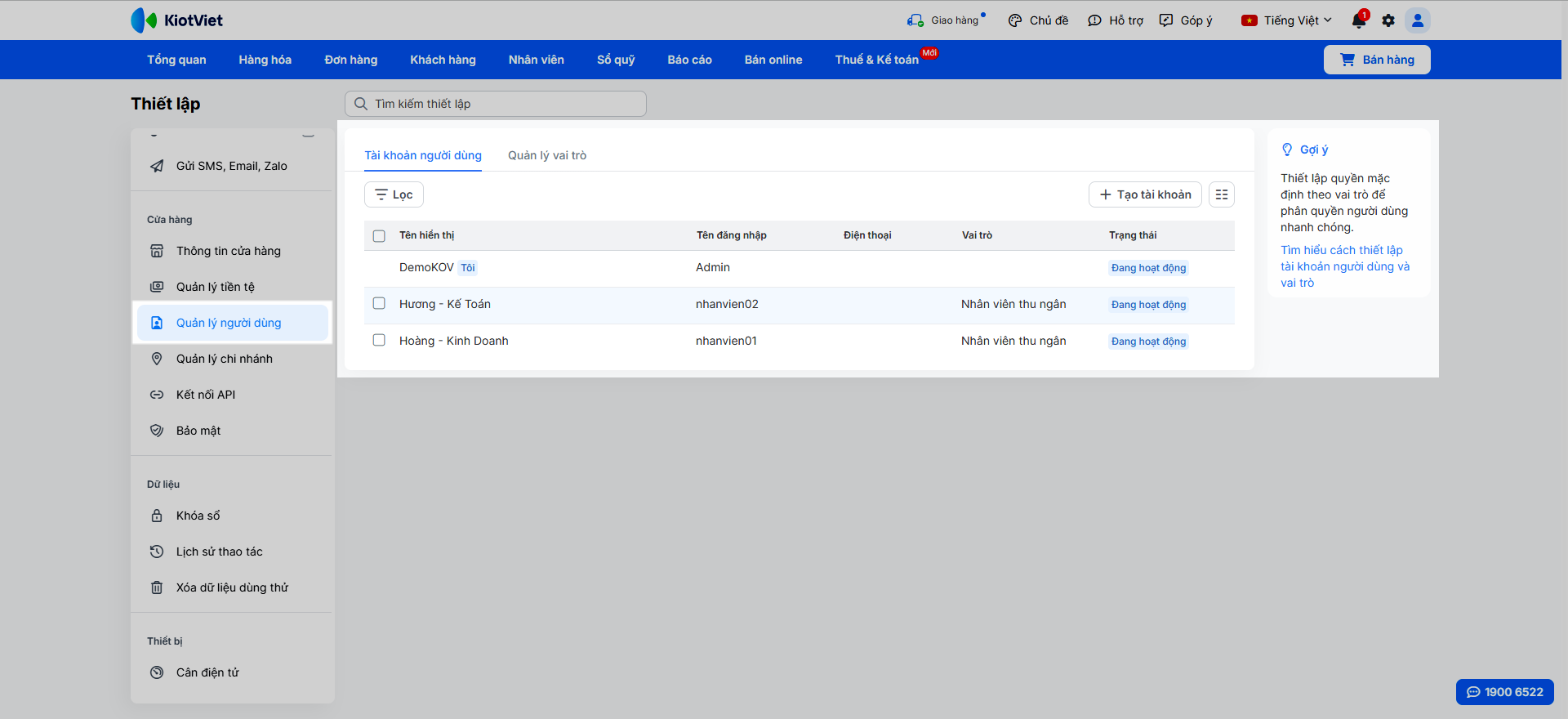This screenshot has height=719, width=1568.
Task: Open Giao hàng delivery icon
Action: click(915, 20)
